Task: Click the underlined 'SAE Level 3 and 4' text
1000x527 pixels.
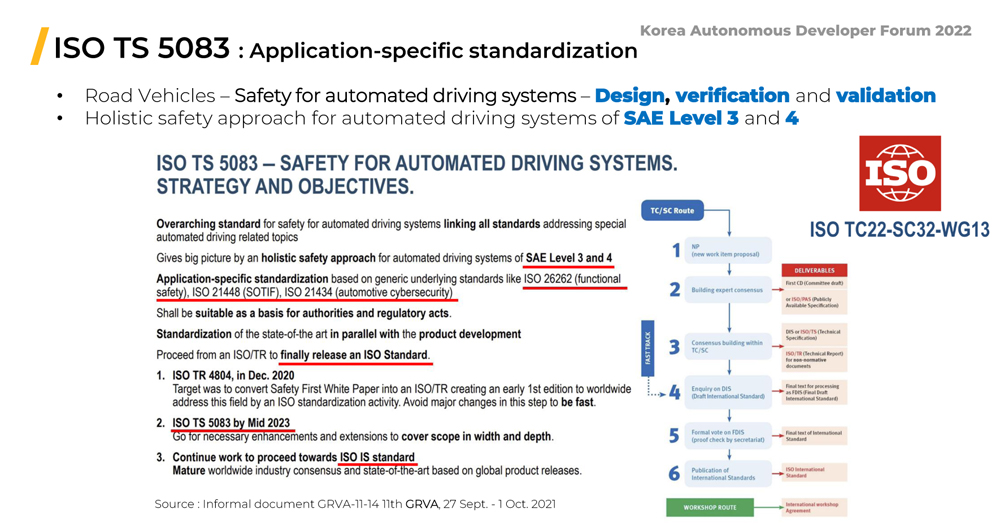Action: pos(569,258)
